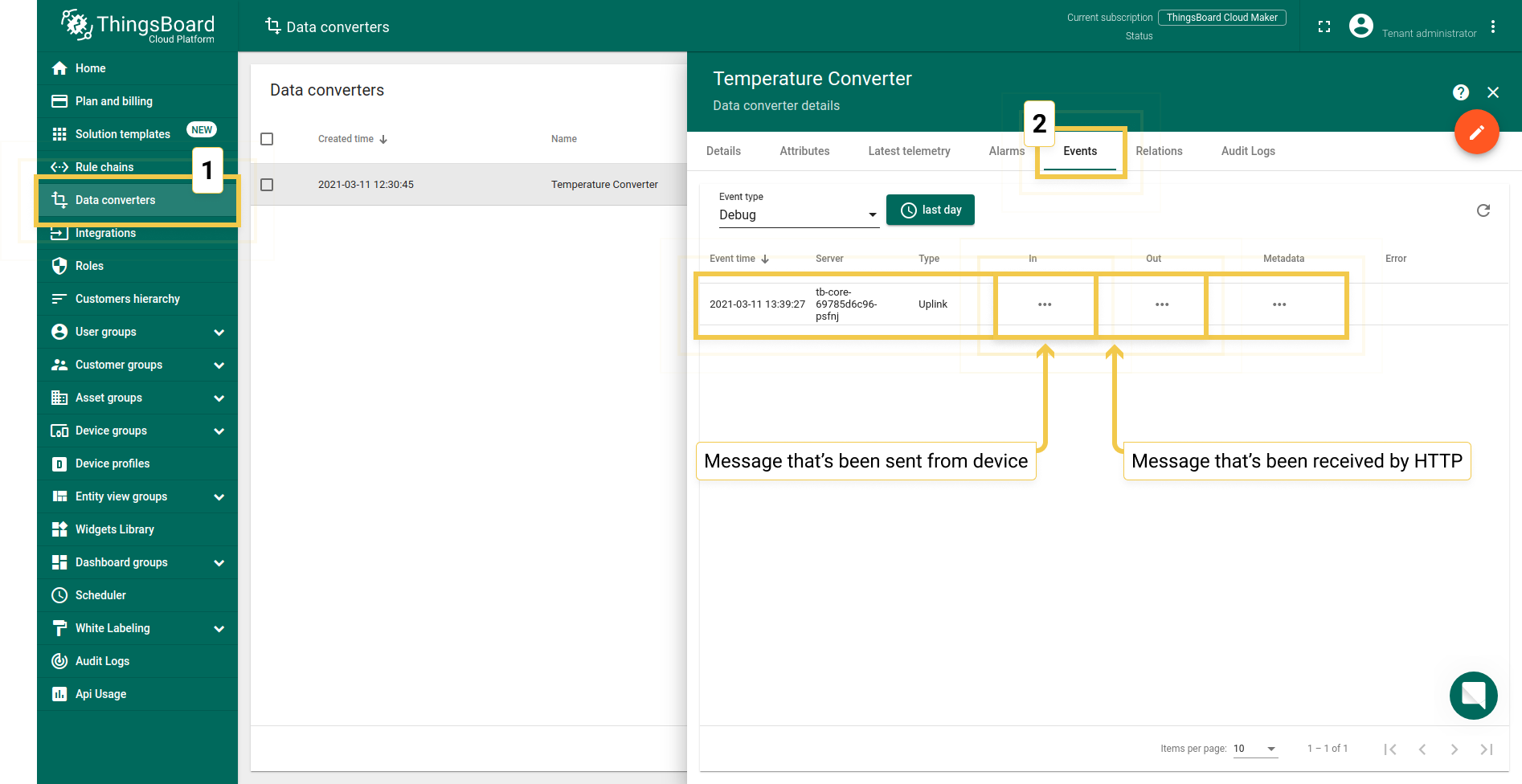The width and height of the screenshot is (1522, 784).
Task: Switch to Relations tab
Action: (x=1159, y=151)
